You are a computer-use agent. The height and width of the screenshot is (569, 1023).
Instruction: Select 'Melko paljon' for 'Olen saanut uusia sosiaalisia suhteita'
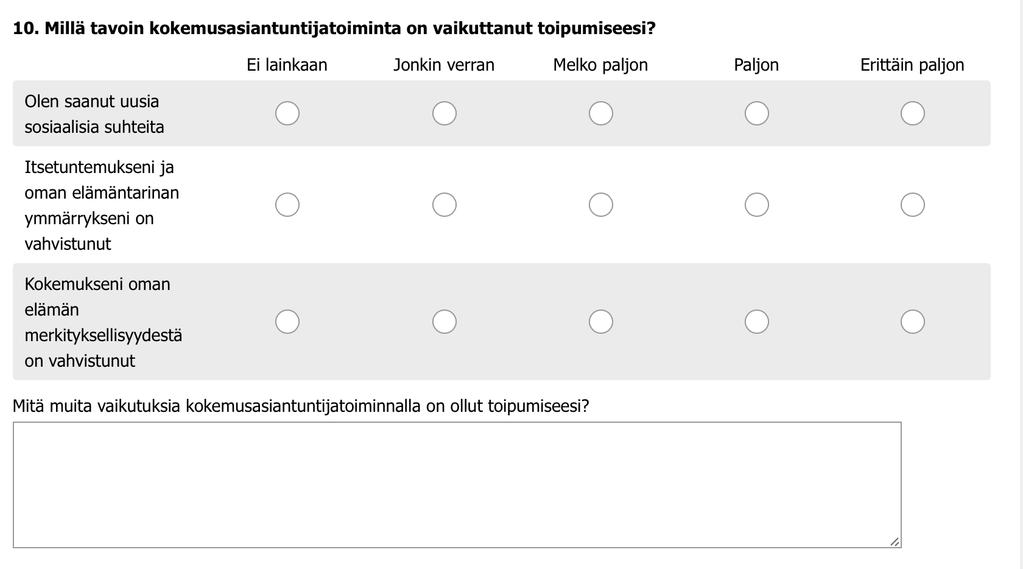(x=601, y=114)
